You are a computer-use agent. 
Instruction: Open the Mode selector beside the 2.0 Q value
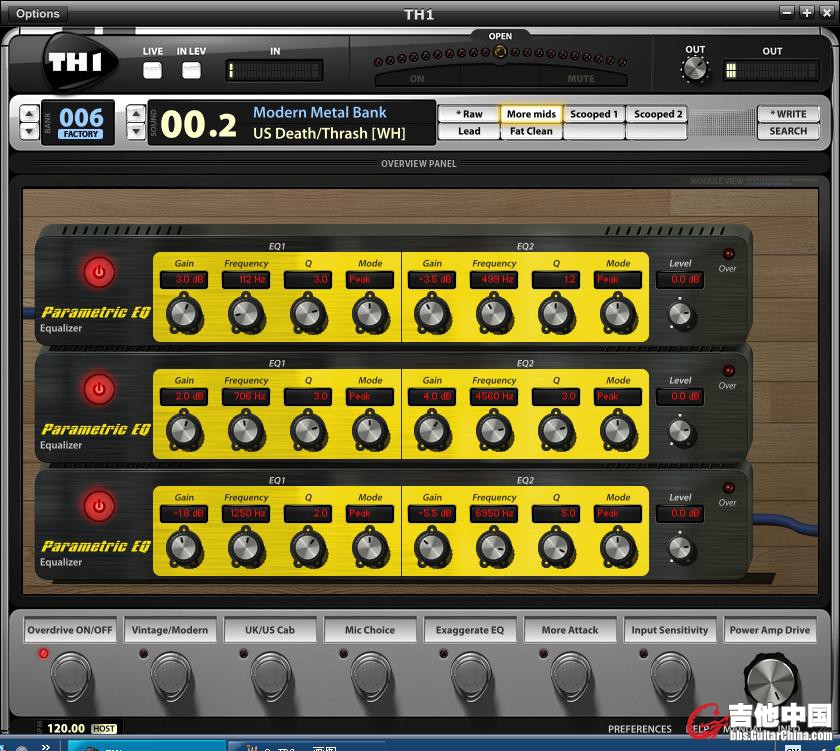[370, 514]
